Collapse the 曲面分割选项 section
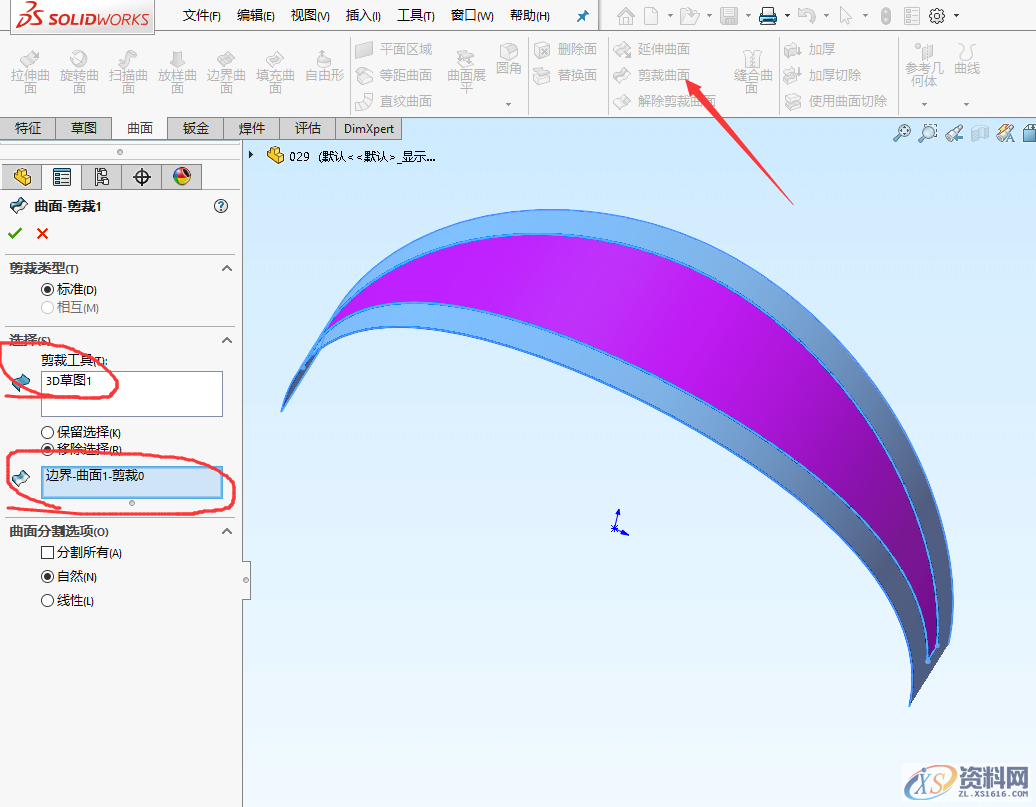1036x807 pixels. (x=227, y=531)
